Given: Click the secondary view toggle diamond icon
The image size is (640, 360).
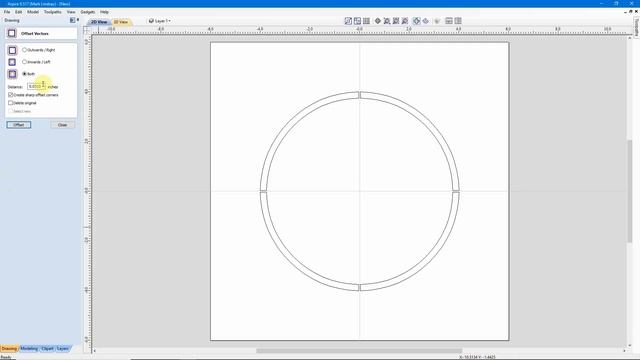Looking at the screenshot, I should point(426,21).
